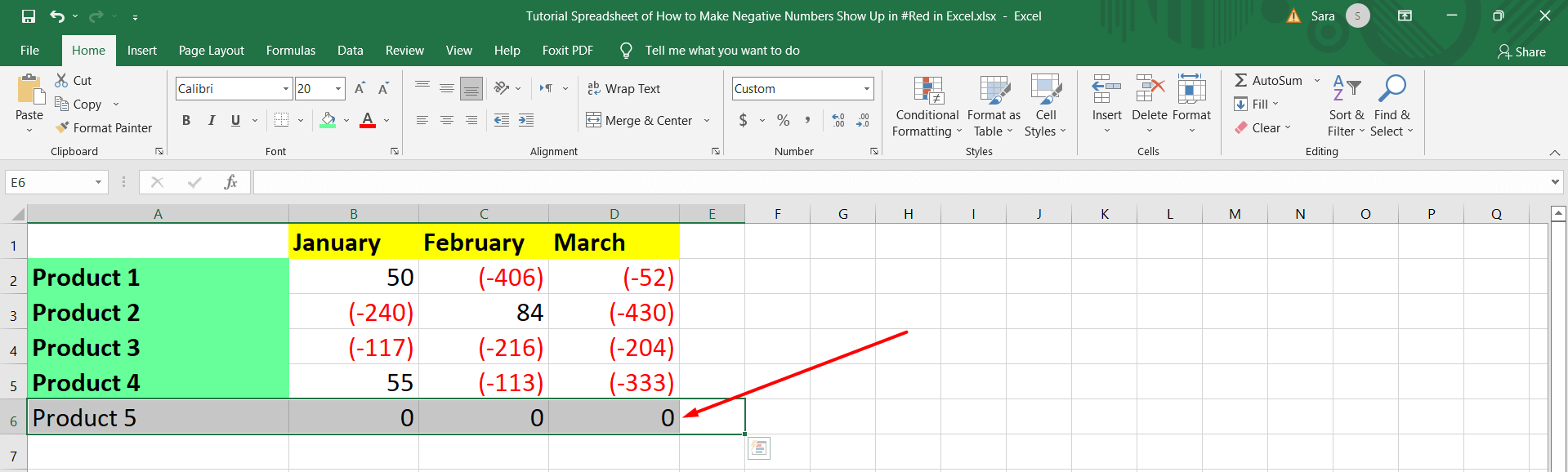
Task: Expand the Clear dropdown
Action: (x=1288, y=127)
